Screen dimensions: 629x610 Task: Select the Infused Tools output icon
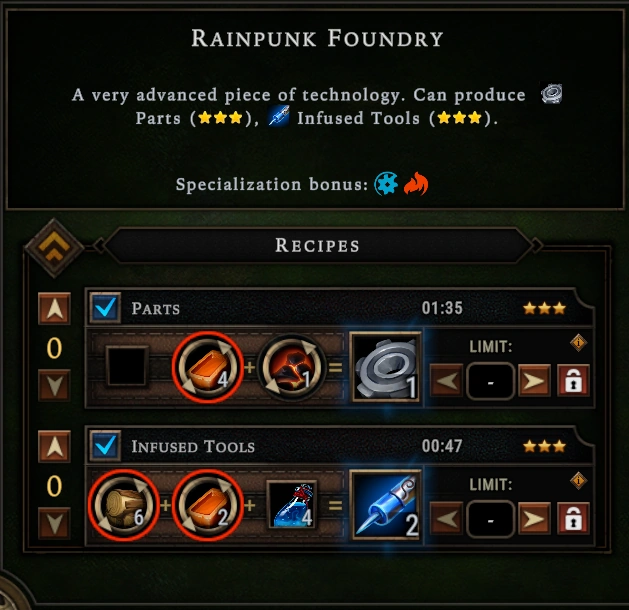tap(386, 505)
